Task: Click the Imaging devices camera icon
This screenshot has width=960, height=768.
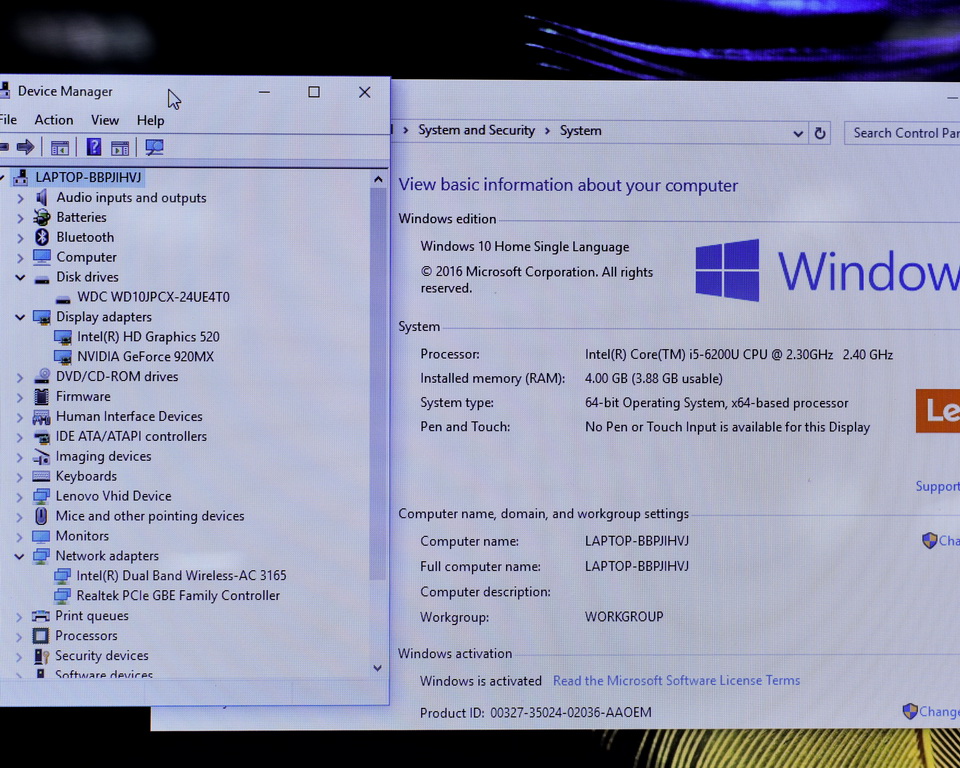Action: tap(41, 456)
